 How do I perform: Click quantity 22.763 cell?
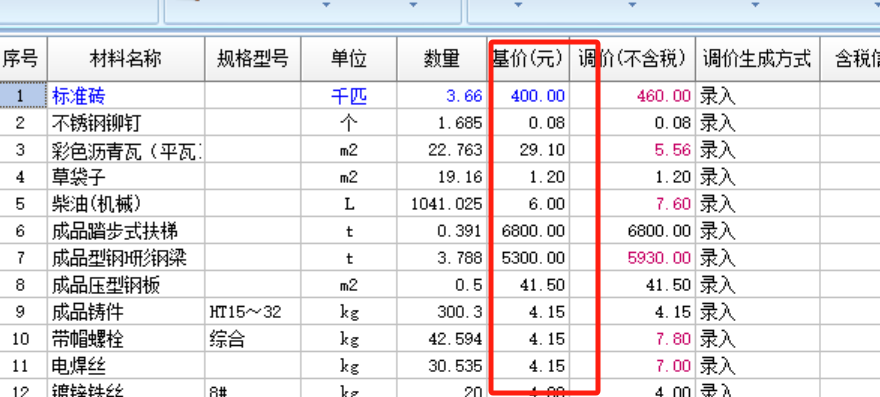442,149
